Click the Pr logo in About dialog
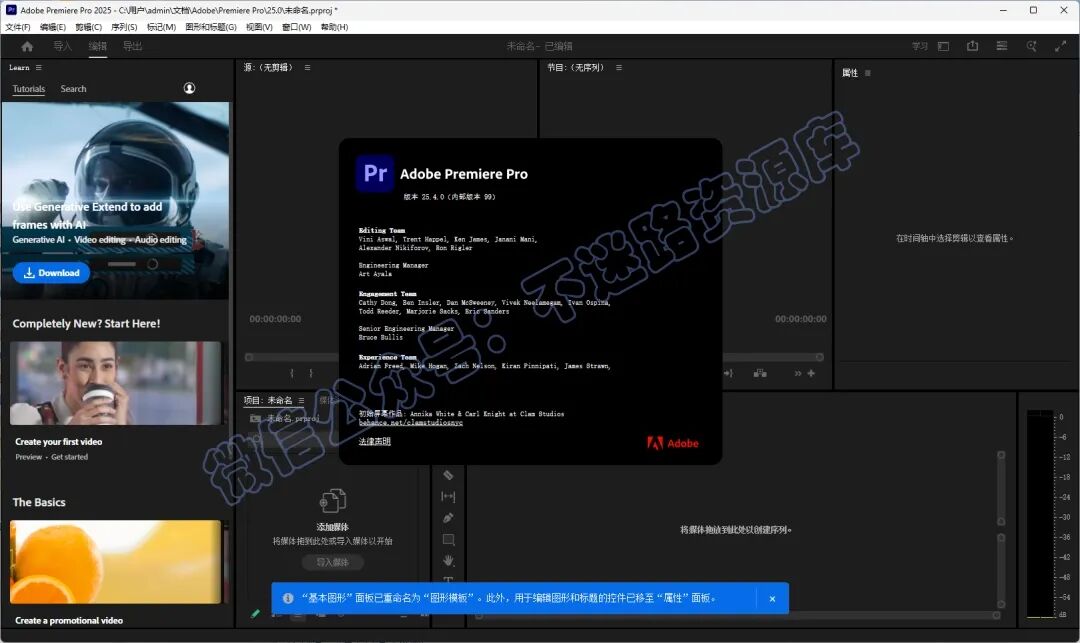Viewport: 1080px width, 643px height. click(375, 173)
